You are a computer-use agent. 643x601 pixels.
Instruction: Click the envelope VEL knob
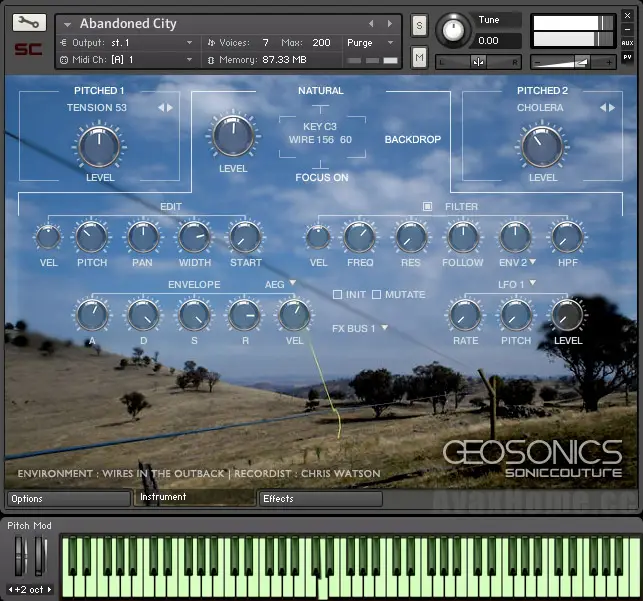294,315
